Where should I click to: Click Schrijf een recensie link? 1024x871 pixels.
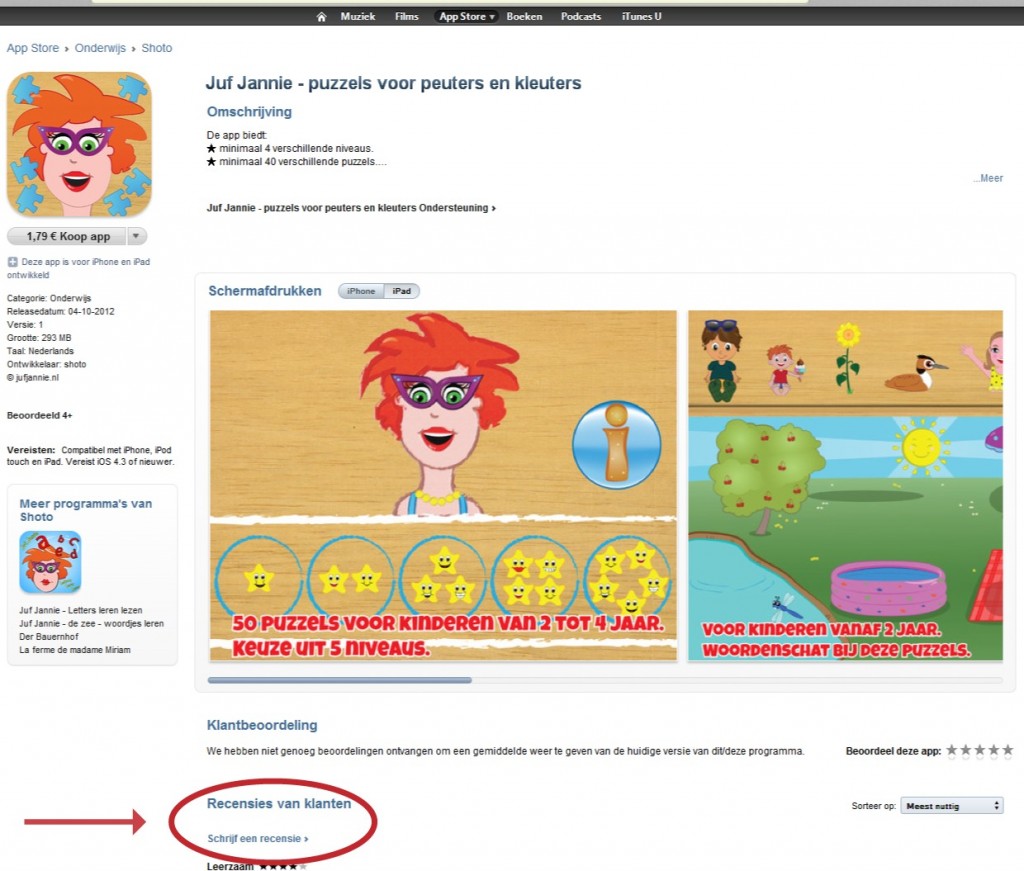(x=257, y=838)
